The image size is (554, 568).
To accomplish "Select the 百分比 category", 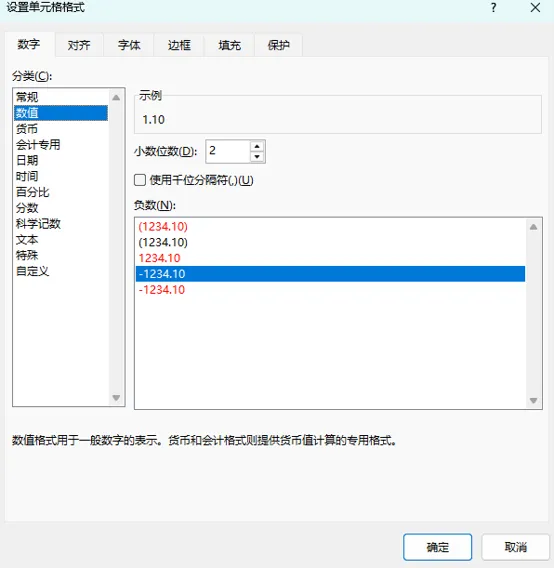I will (x=61, y=192).
